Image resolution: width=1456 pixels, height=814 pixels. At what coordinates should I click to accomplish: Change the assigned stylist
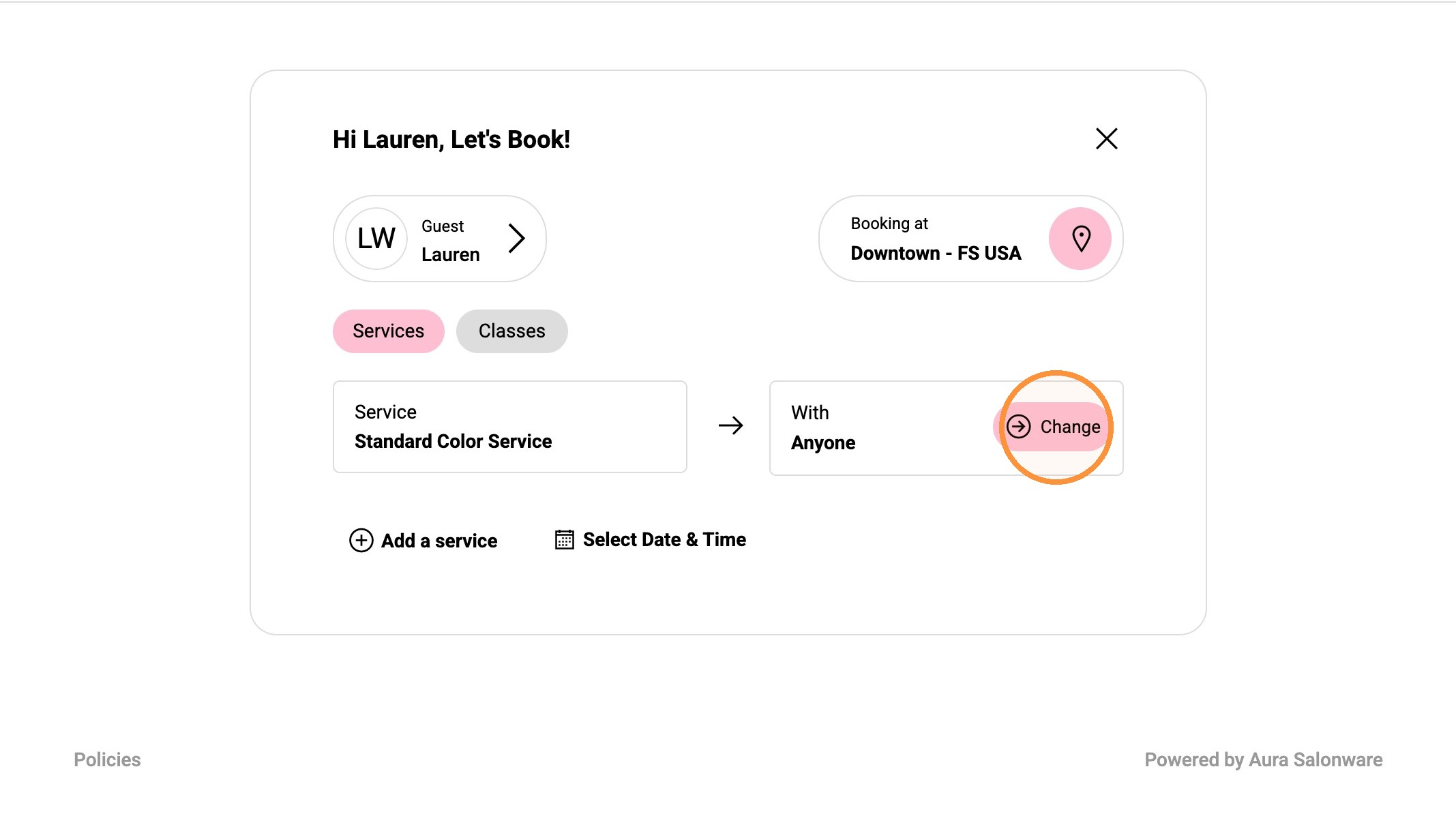pyautogui.click(x=1052, y=427)
